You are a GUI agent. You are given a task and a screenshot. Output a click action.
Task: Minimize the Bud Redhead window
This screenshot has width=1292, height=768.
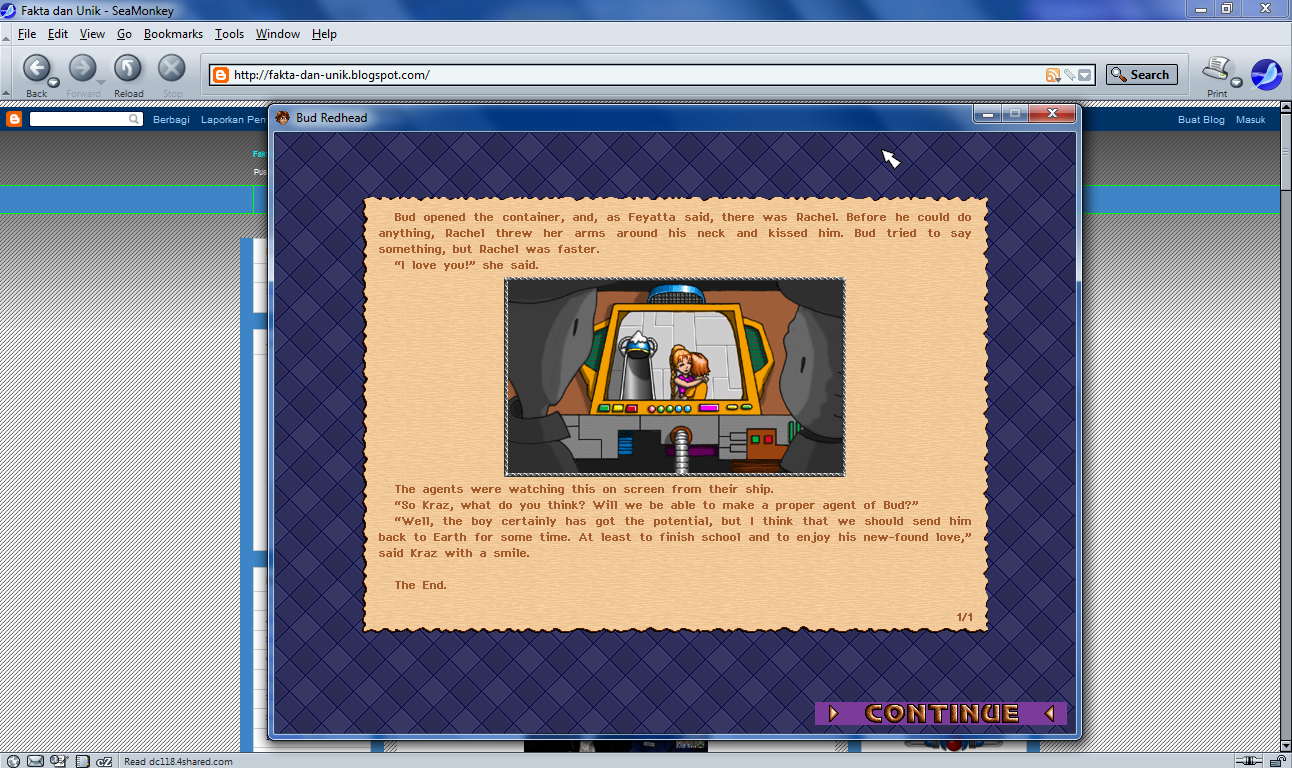pyautogui.click(x=988, y=115)
